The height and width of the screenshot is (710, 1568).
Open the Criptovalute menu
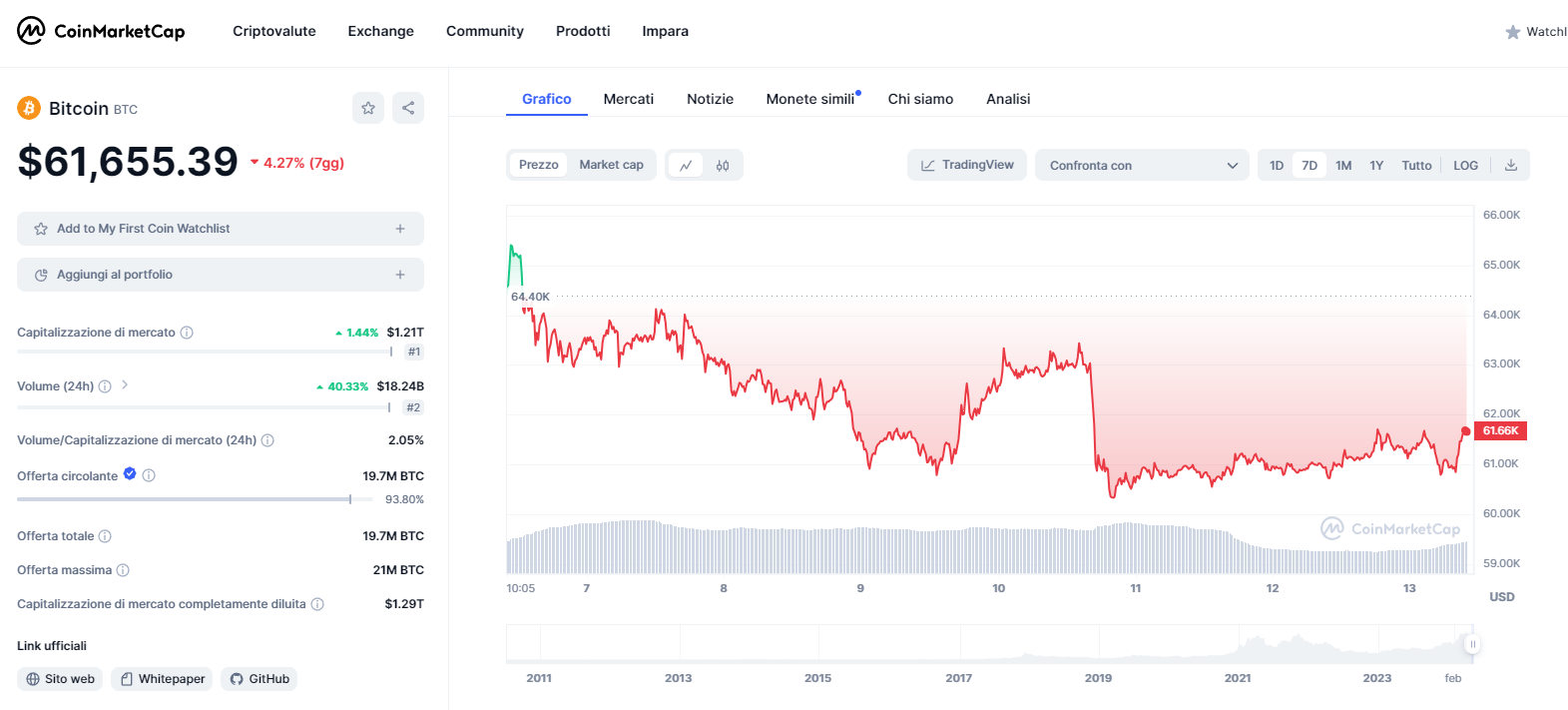coord(274,31)
